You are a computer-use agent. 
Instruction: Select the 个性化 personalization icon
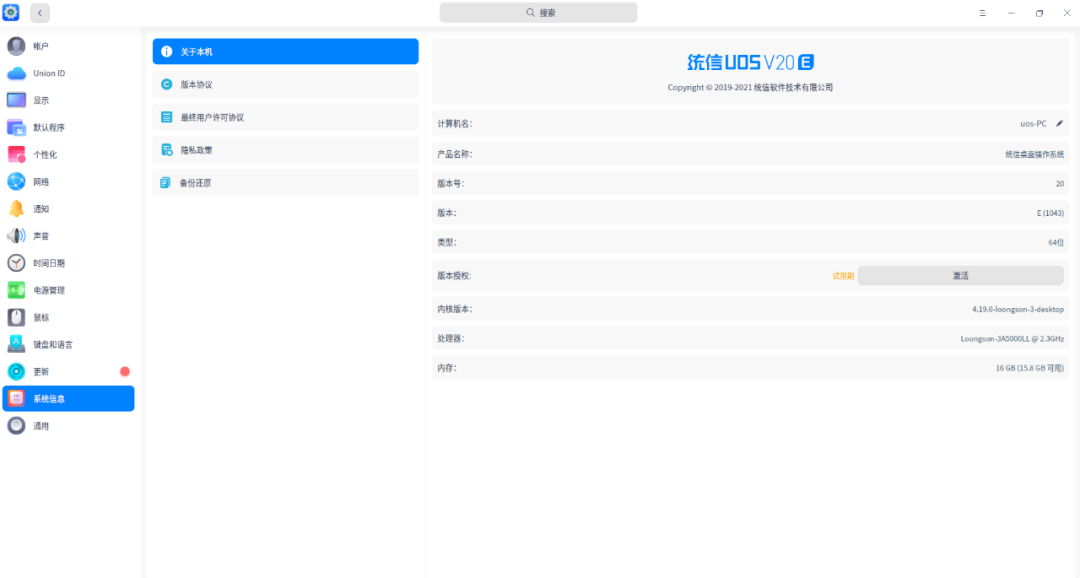pos(16,154)
